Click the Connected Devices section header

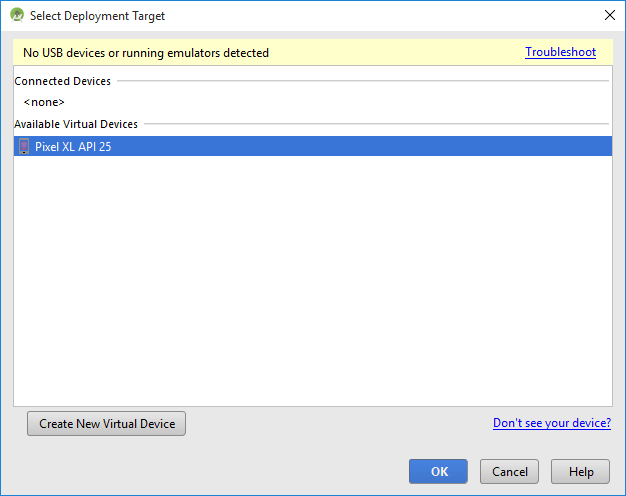coord(63,81)
